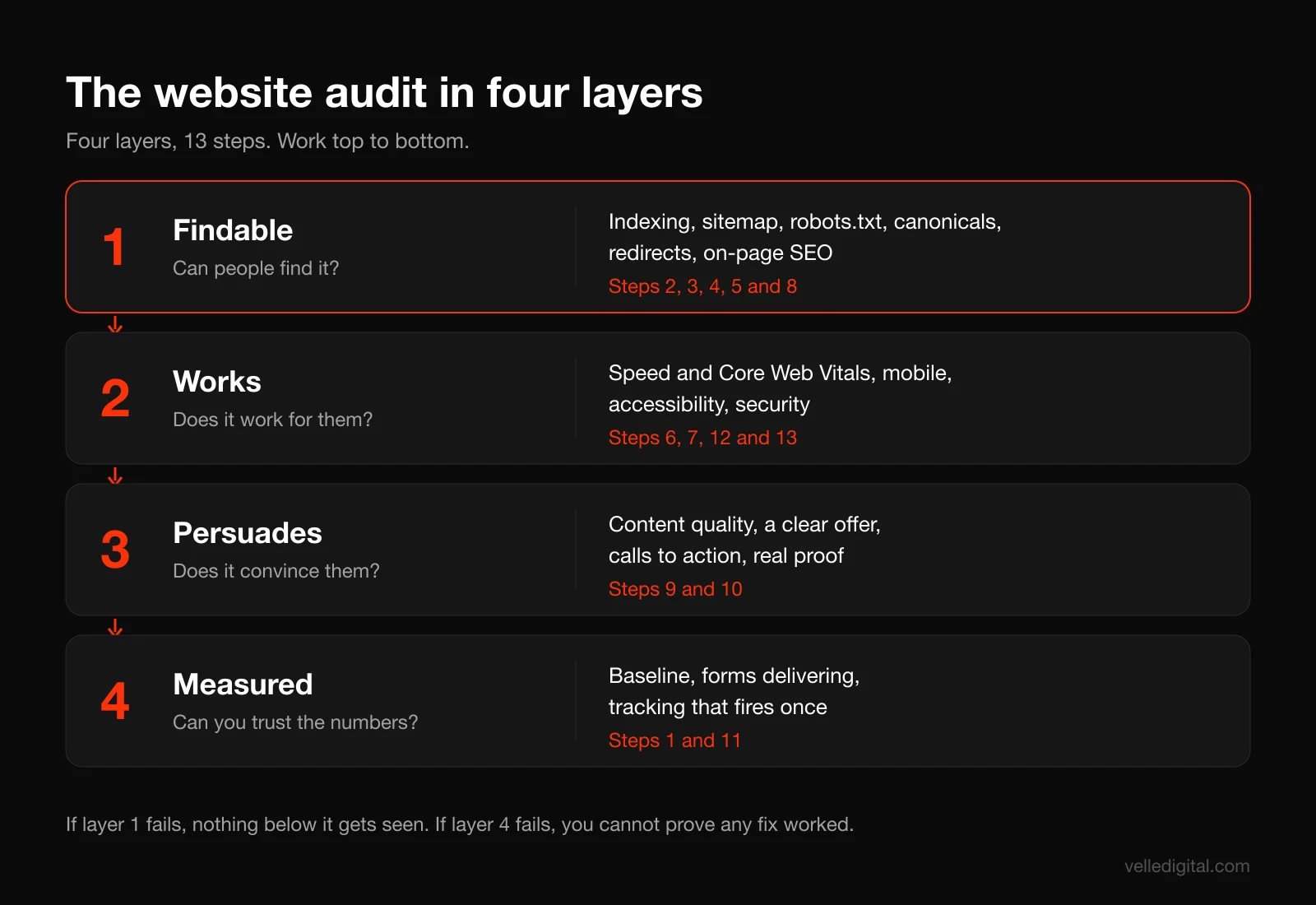Click the 'velledigital.com' text
This screenshot has width=1316, height=905.
pyautogui.click(x=1187, y=866)
